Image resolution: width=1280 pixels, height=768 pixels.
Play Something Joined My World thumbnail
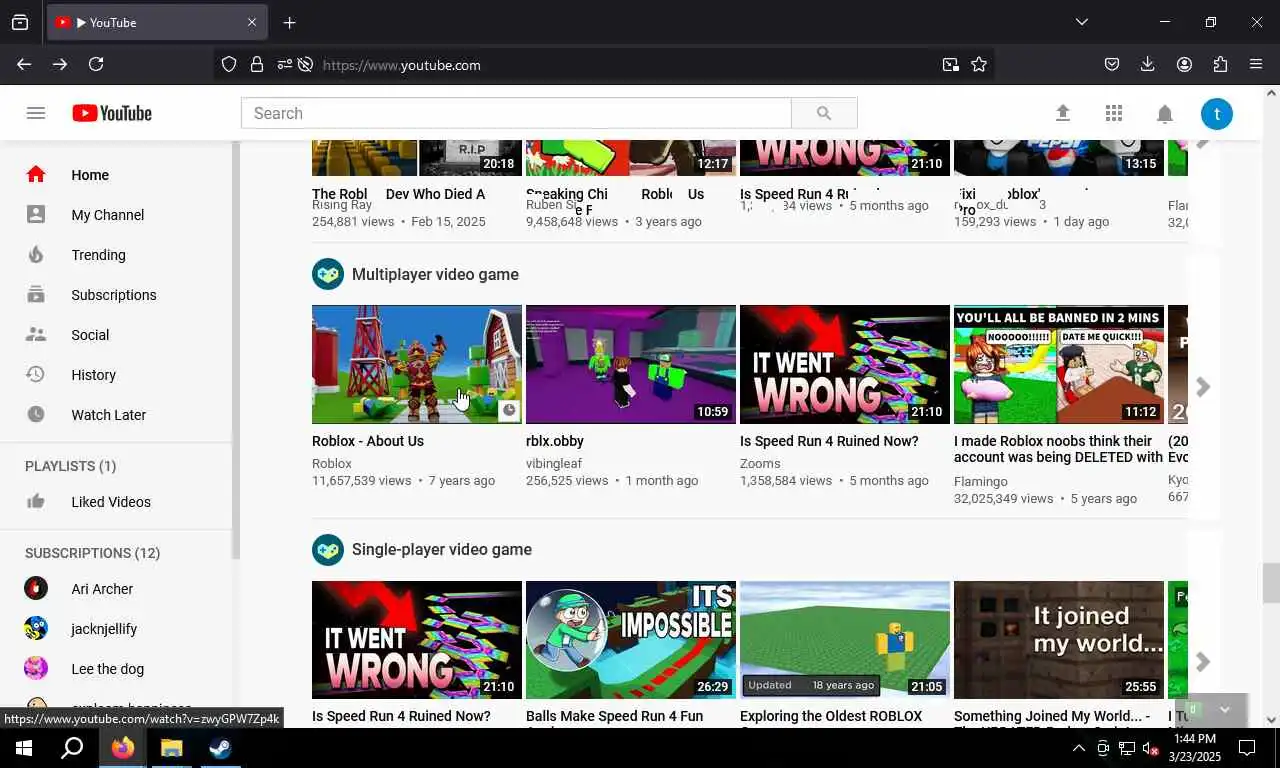(1059, 640)
